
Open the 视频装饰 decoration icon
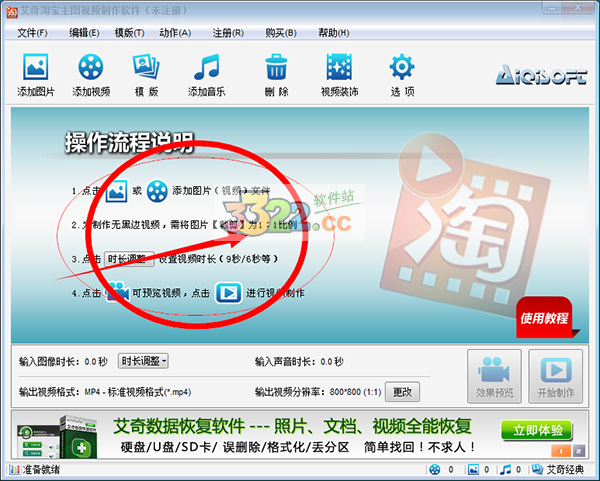click(339, 67)
